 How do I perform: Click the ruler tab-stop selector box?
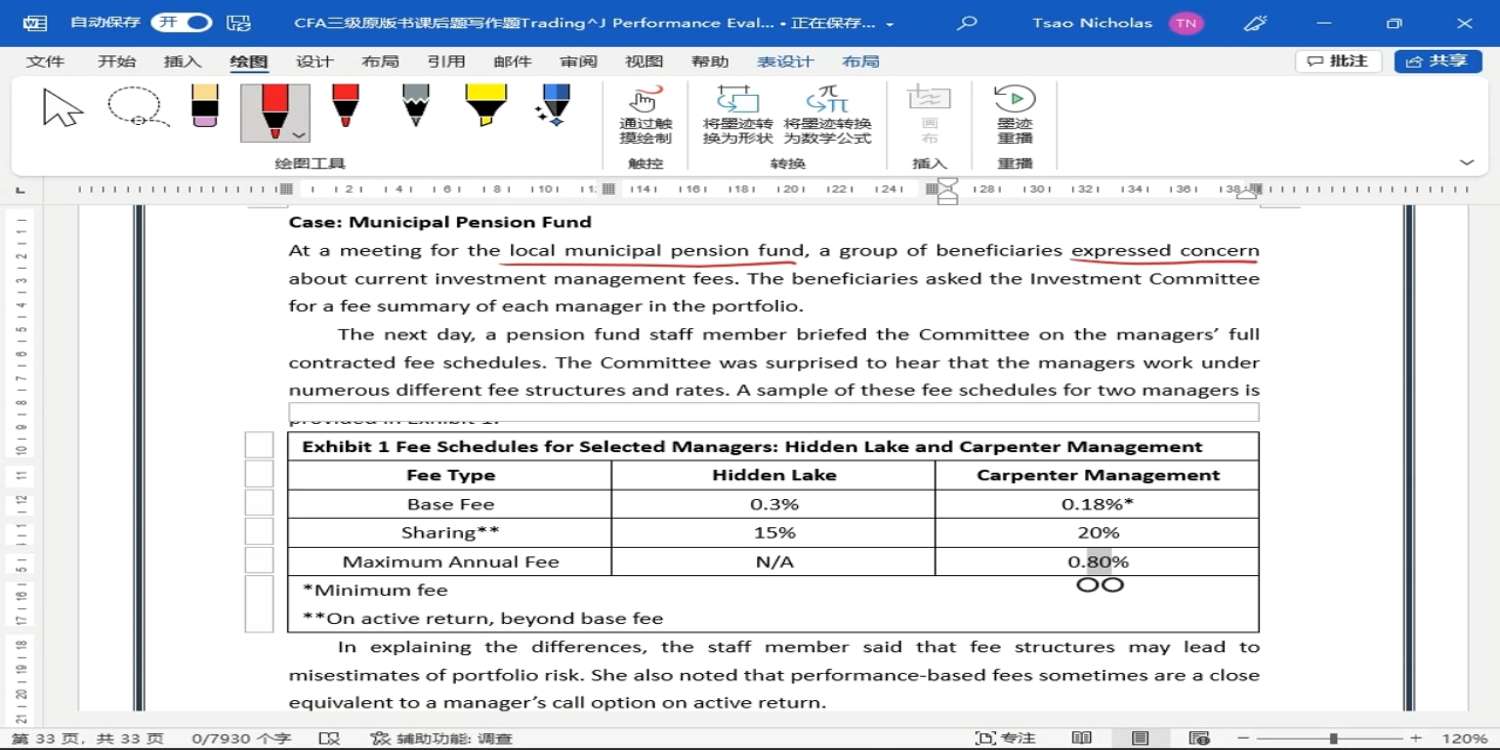(x=22, y=189)
